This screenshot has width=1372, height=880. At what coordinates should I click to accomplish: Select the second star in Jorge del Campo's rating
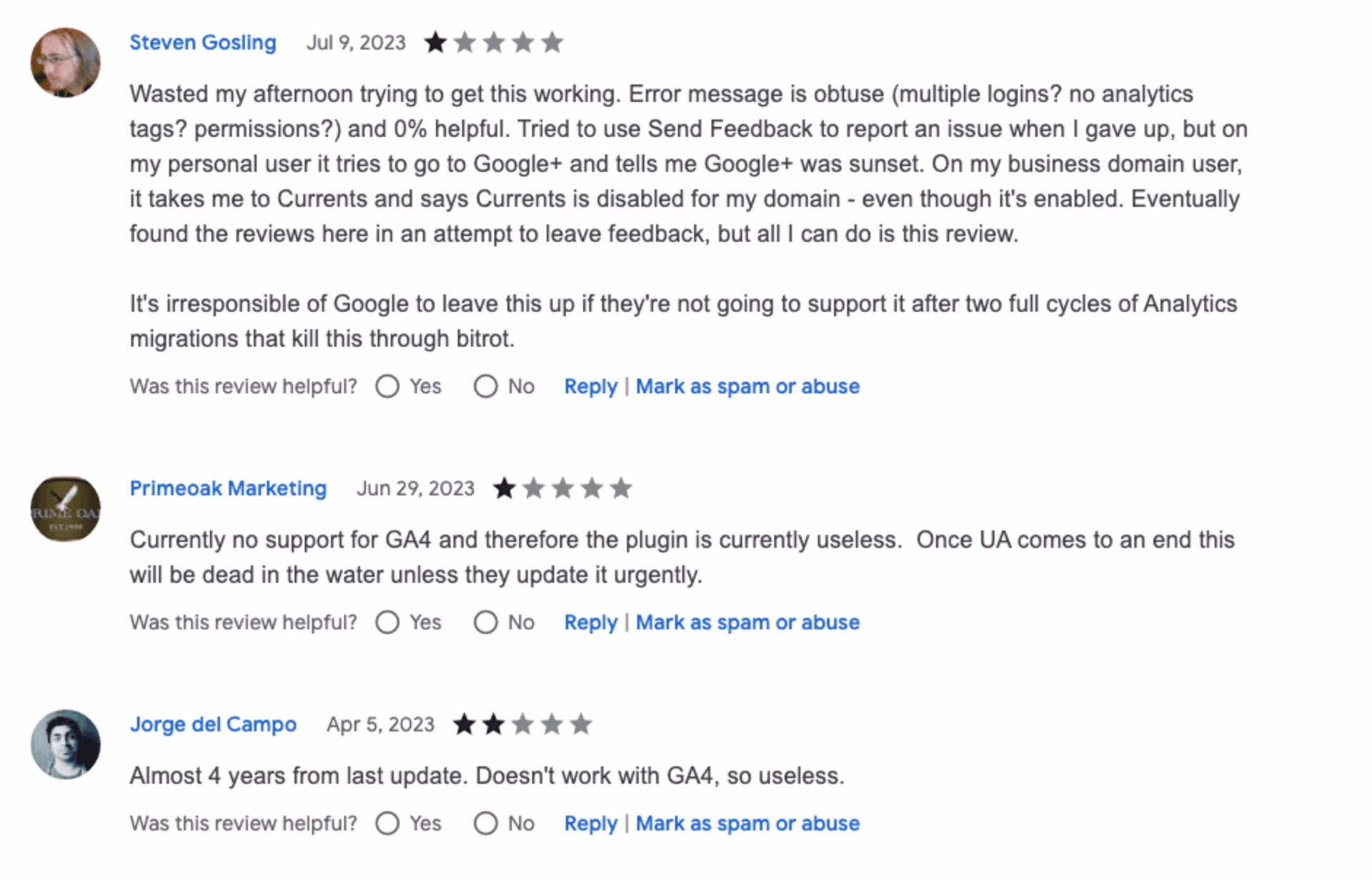(493, 724)
